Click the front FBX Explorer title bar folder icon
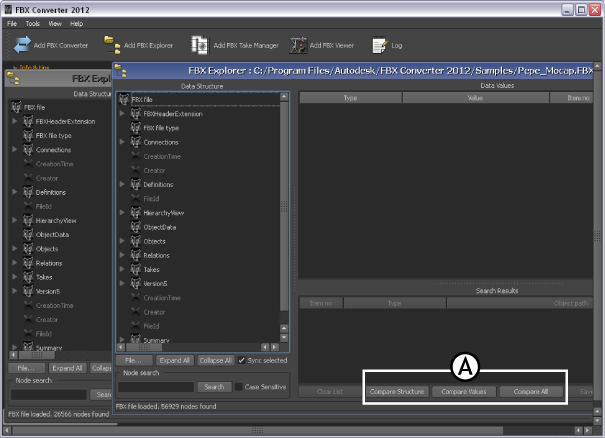This screenshot has height=438, width=605. (x=121, y=71)
